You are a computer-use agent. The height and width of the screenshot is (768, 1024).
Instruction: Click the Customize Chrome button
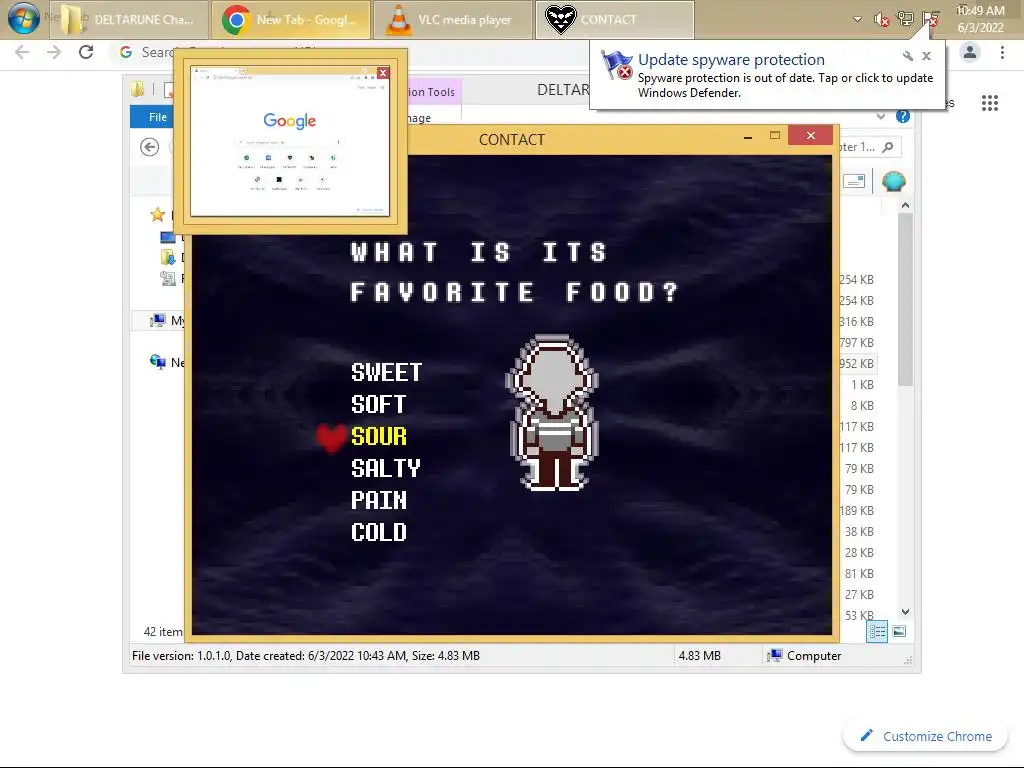pyautogui.click(x=925, y=736)
